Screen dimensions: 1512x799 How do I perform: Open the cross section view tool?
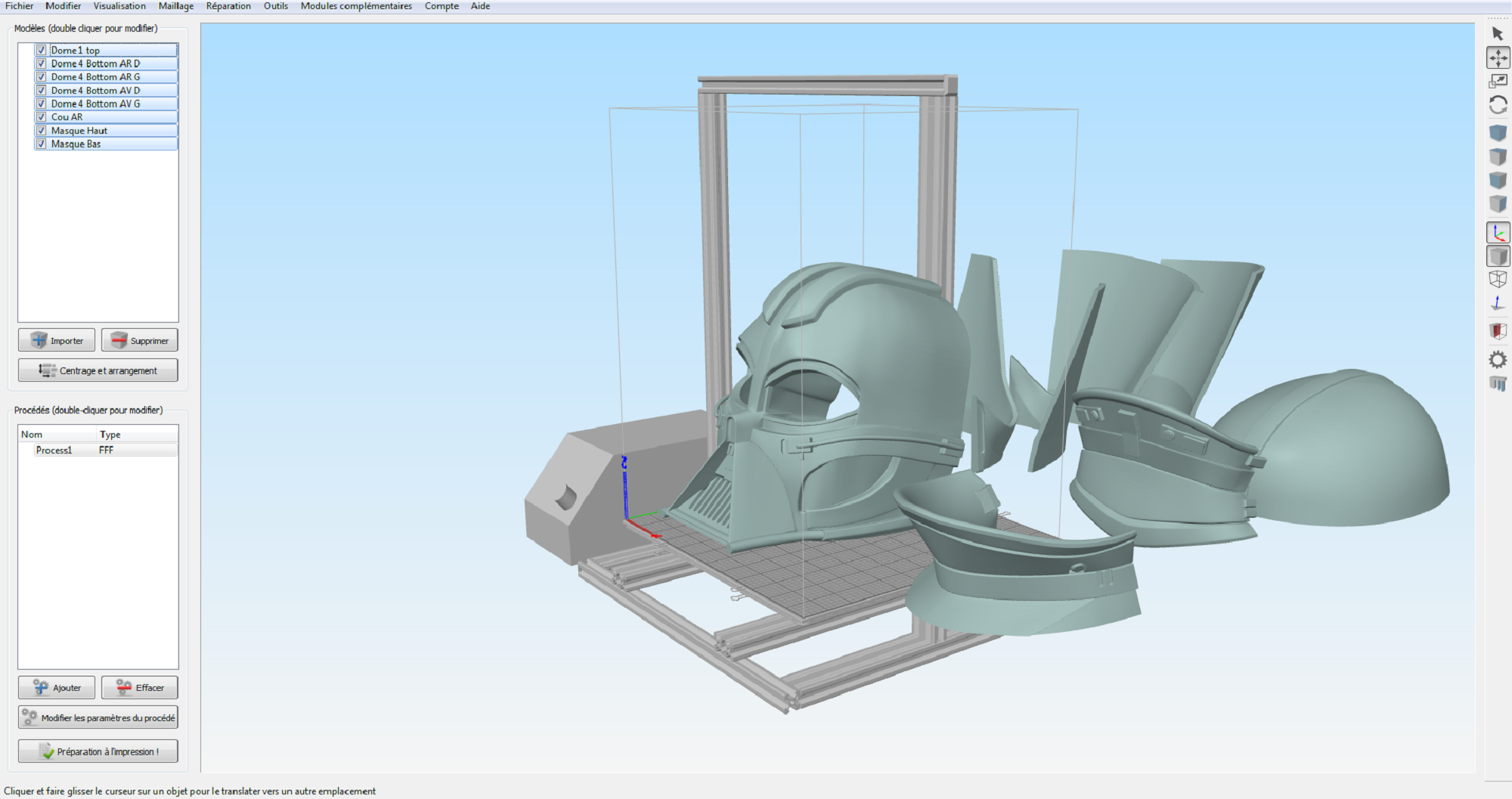coord(1498,331)
